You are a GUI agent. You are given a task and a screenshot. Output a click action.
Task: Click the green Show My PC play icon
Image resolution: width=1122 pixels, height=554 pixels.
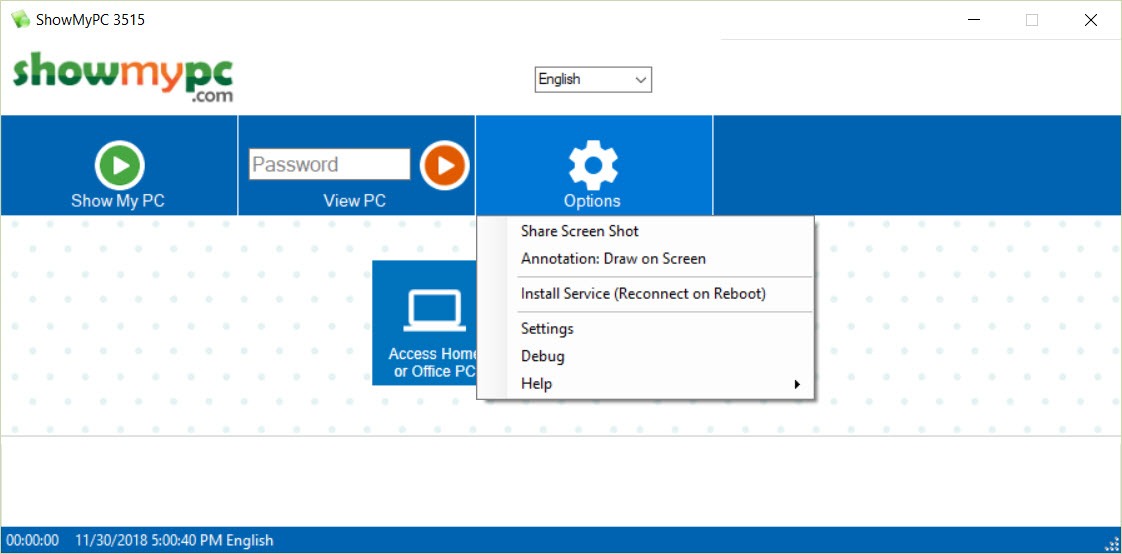(x=119, y=165)
